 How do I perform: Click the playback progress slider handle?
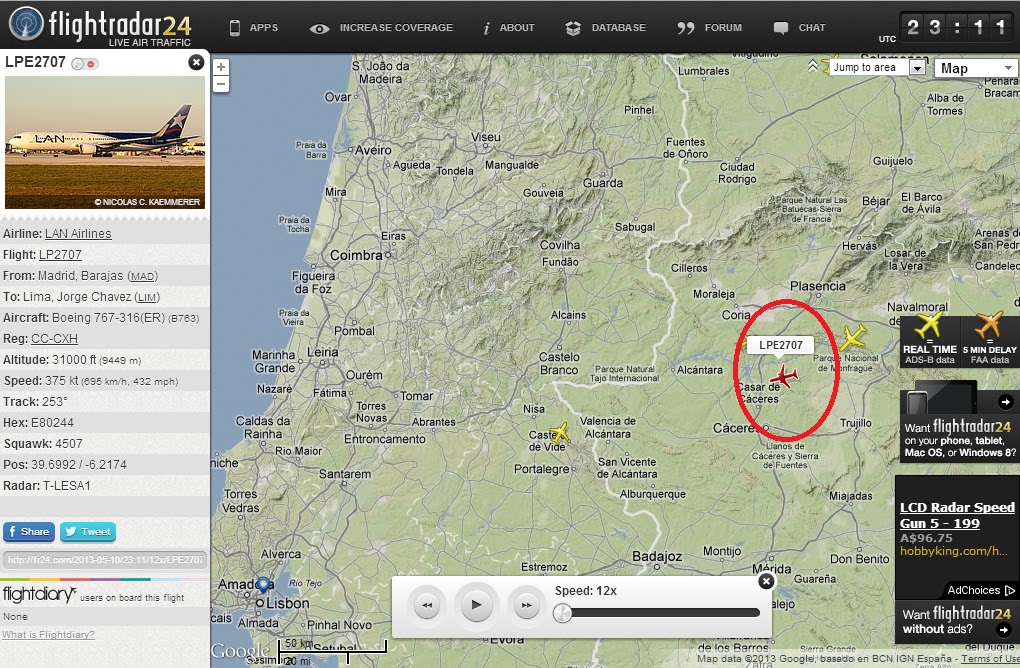point(562,613)
